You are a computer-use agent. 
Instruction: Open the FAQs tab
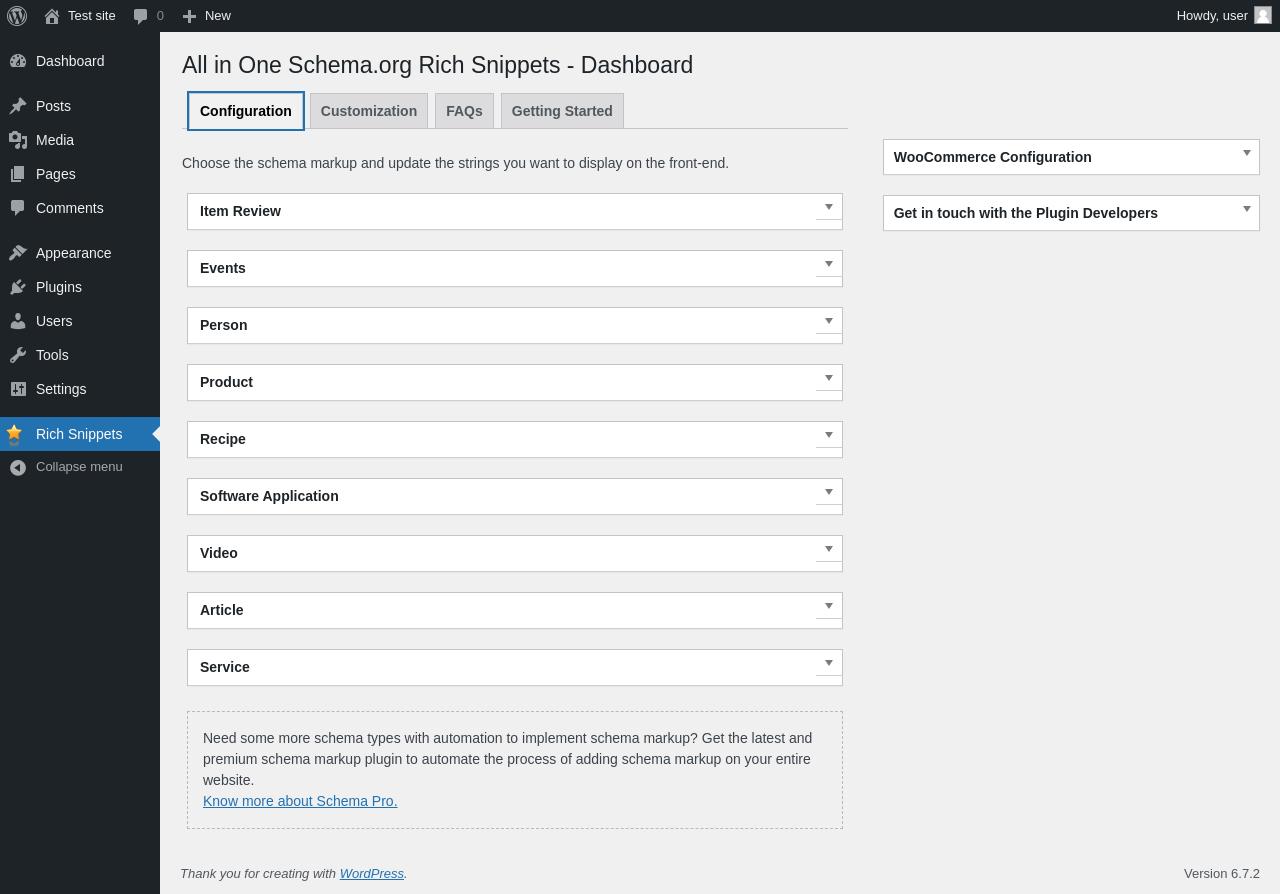click(464, 111)
